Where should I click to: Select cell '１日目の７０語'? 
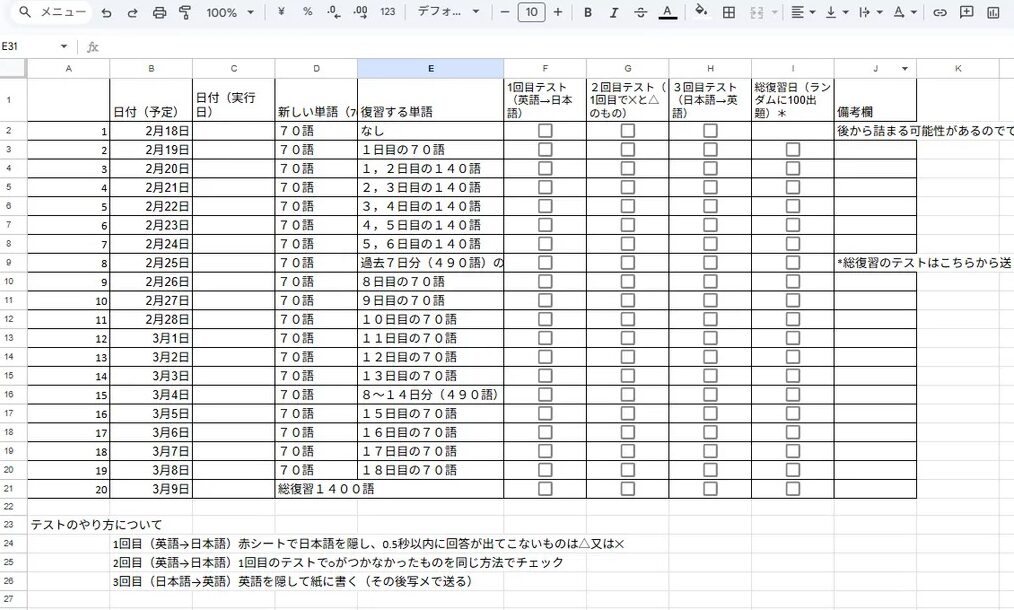tap(431, 149)
